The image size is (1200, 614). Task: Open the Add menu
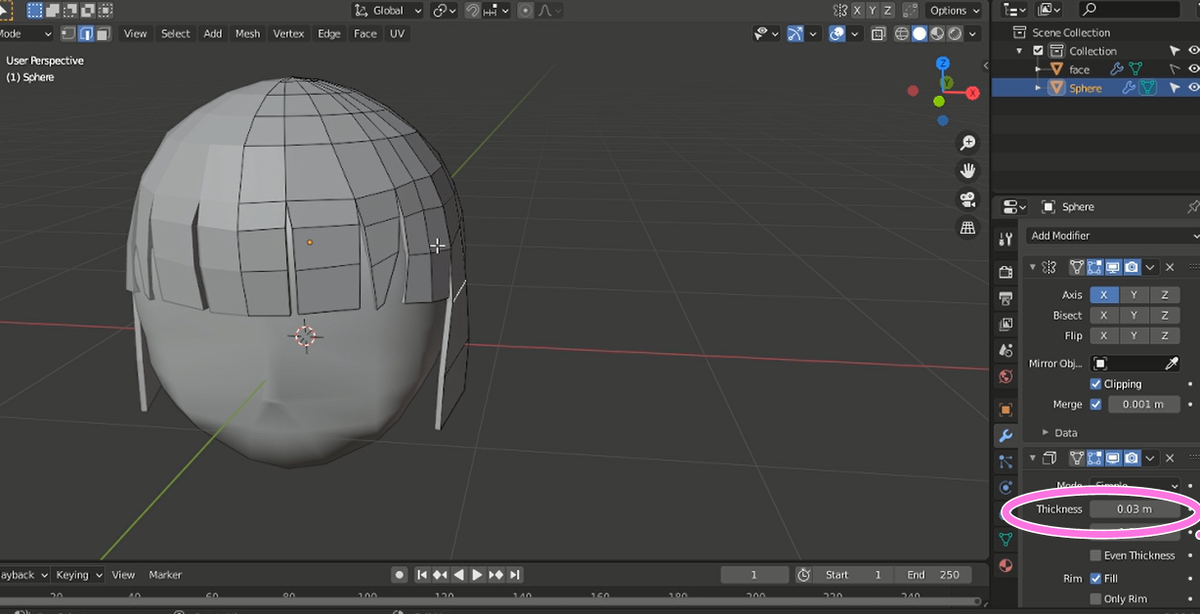pyautogui.click(x=213, y=33)
